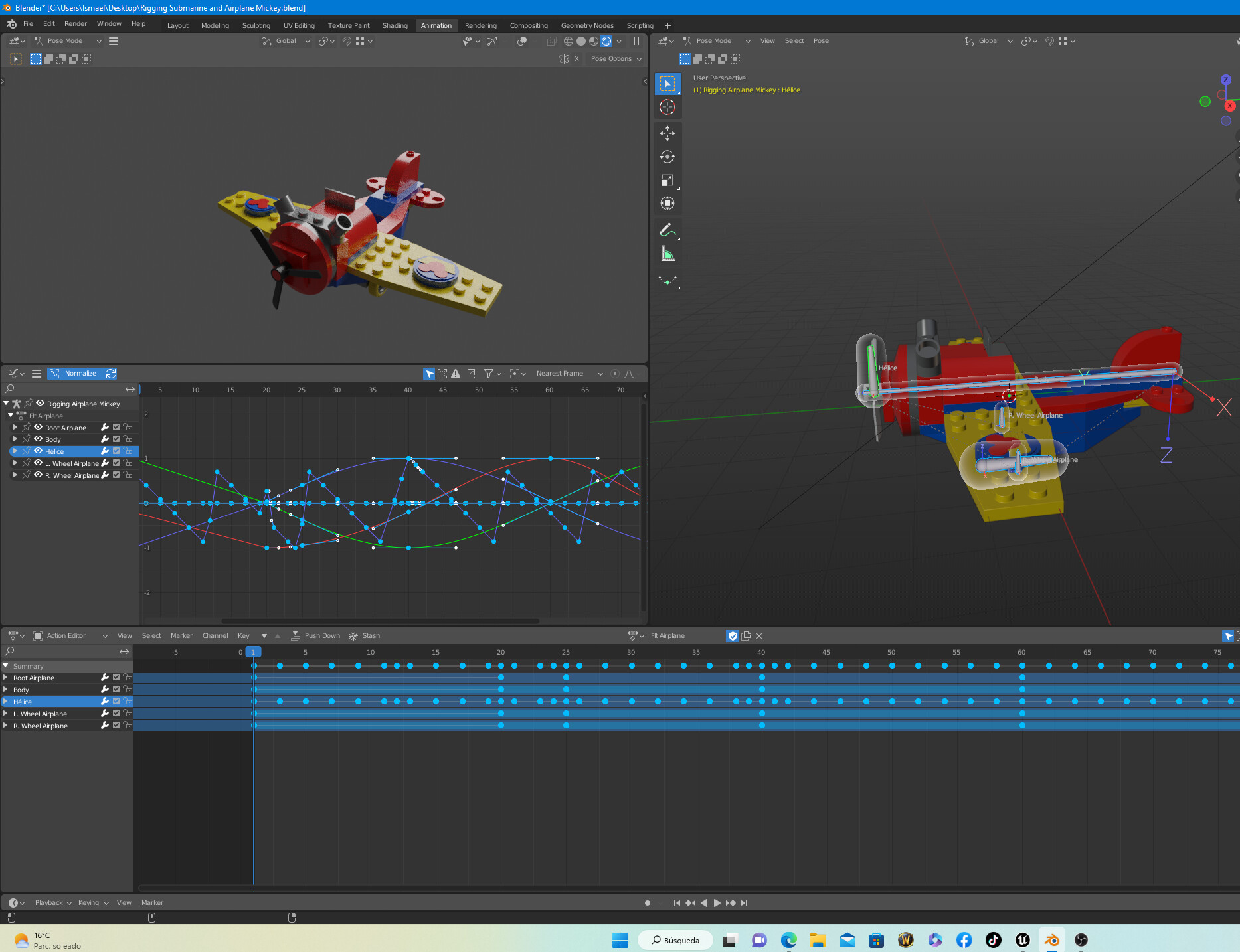This screenshot has height=952, width=1240.
Task: Open Blender from the Windows taskbar
Action: [1051, 940]
